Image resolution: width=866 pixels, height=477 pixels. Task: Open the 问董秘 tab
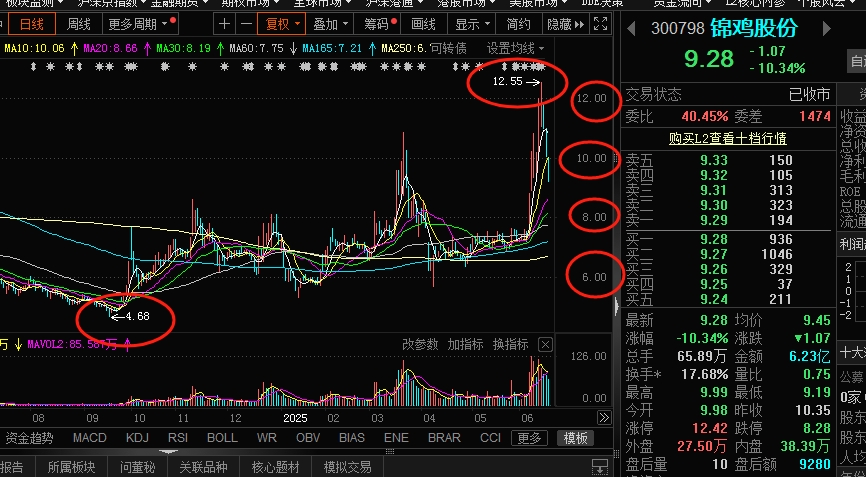click(x=138, y=467)
